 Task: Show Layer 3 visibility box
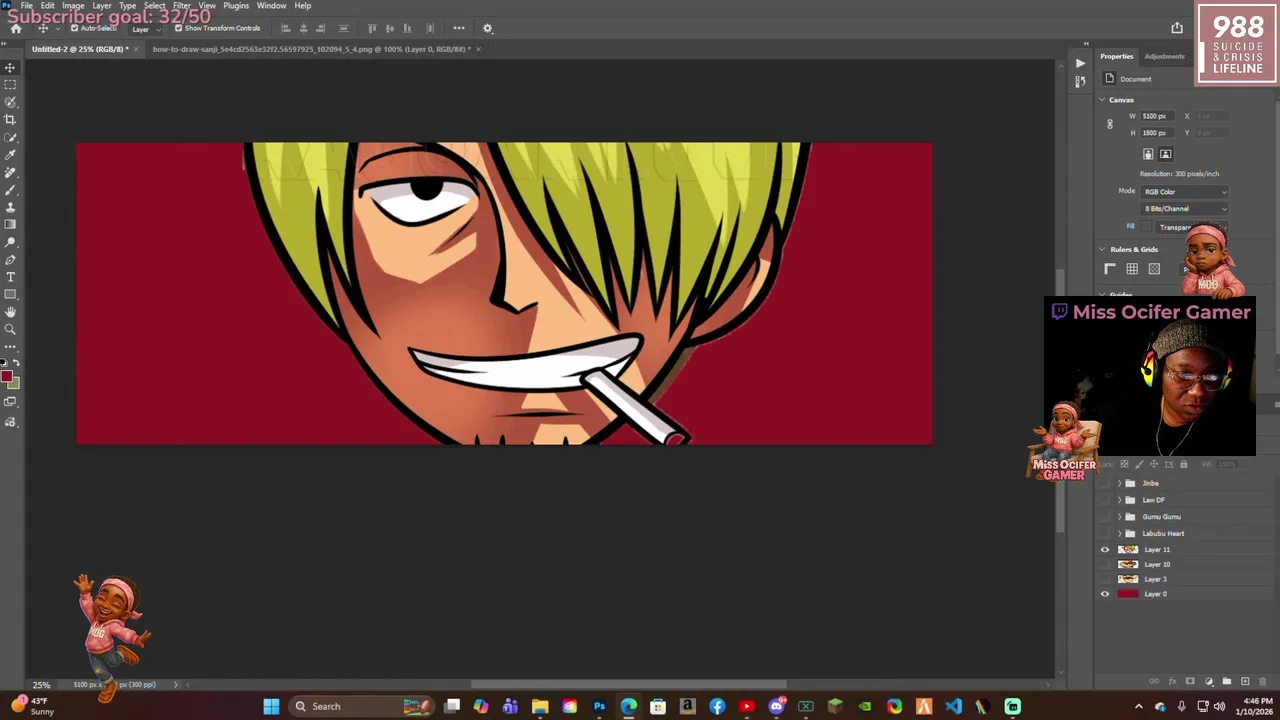point(1105,579)
